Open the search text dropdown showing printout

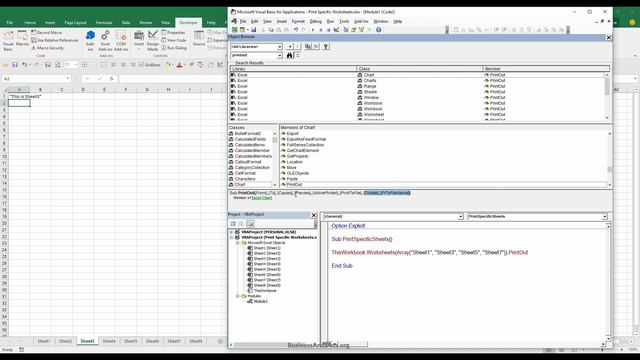[x=280, y=55]
